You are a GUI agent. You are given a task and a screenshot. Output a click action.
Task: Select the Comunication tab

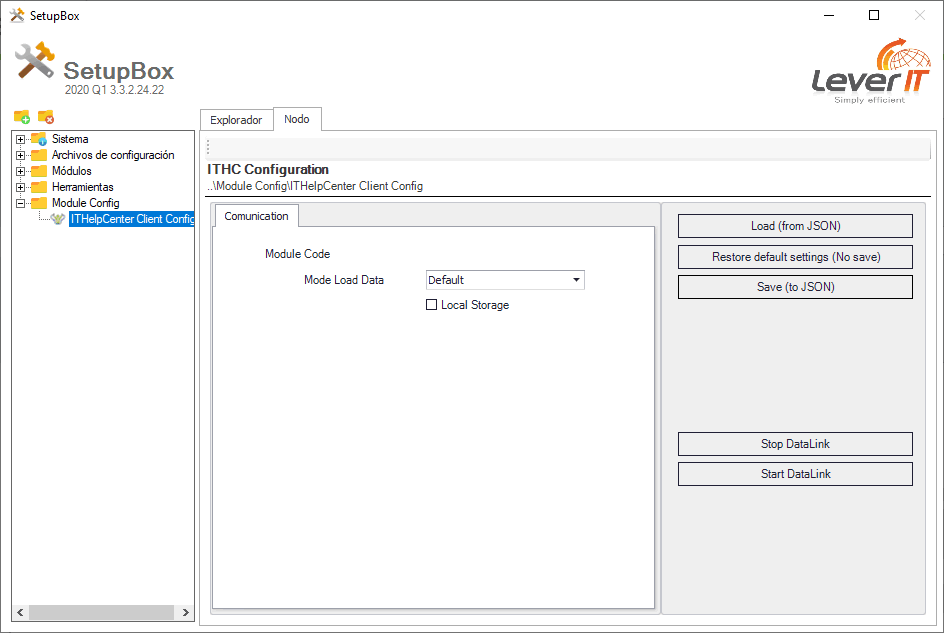tap(256, 216)
